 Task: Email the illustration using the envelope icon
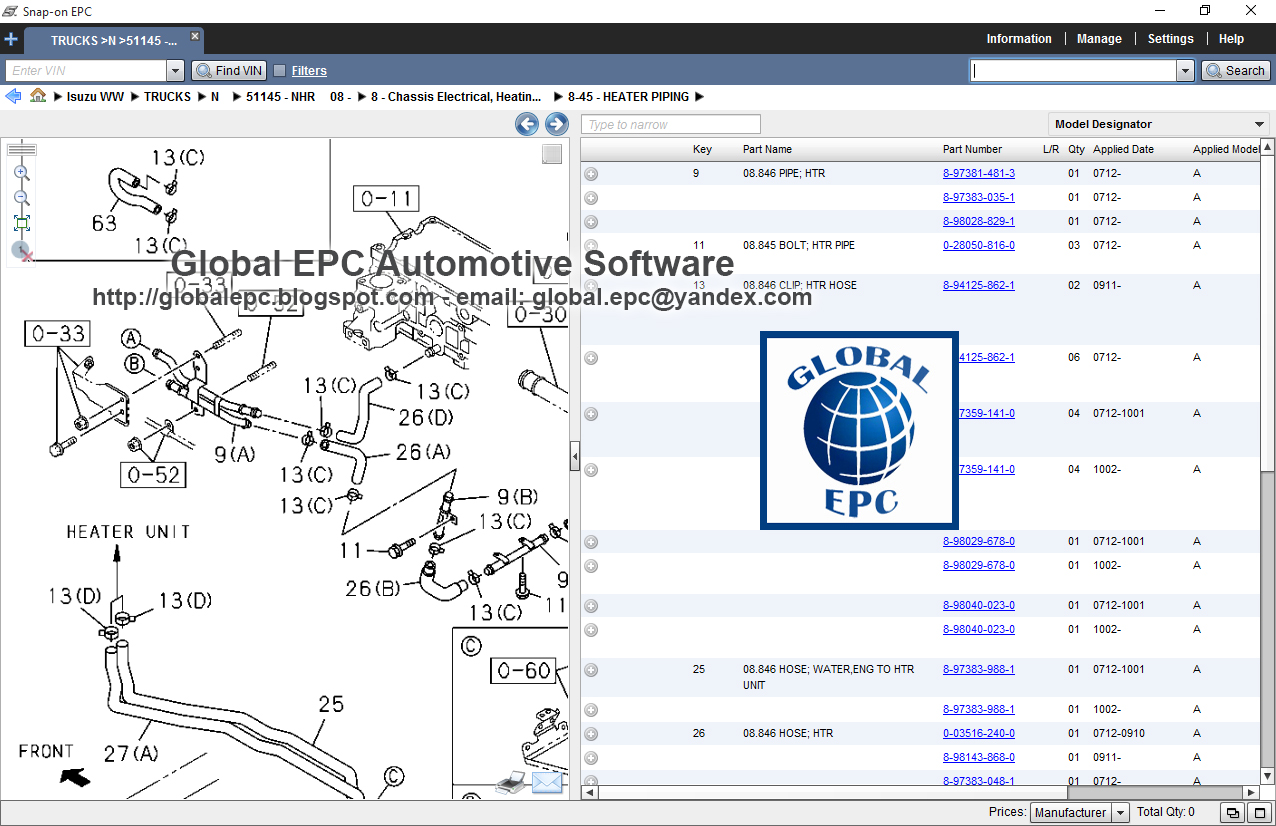pyautogui.click(x=547, y=783)
